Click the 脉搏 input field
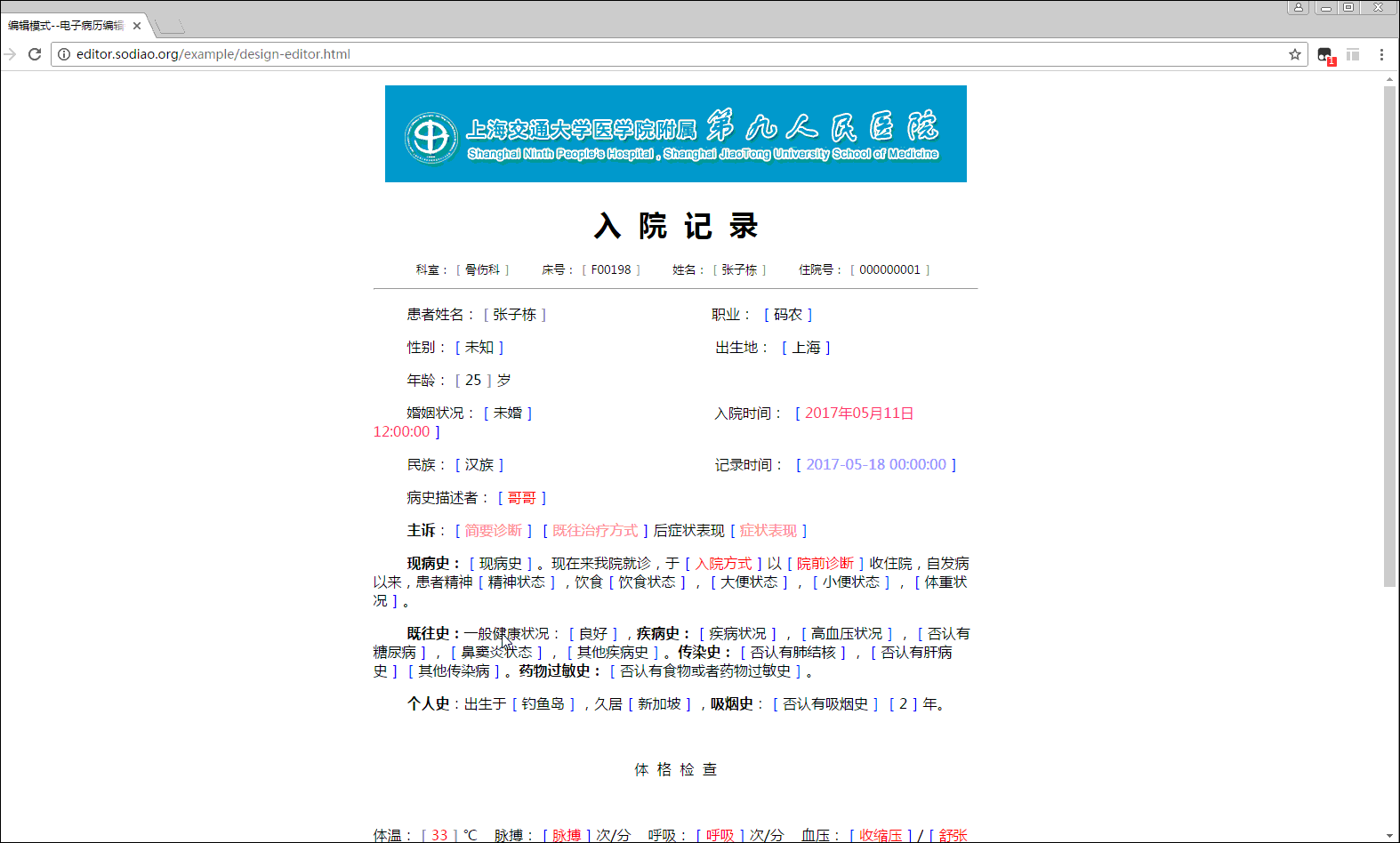This screenshot has width=1400, height=843. click(x=567, y=835)
